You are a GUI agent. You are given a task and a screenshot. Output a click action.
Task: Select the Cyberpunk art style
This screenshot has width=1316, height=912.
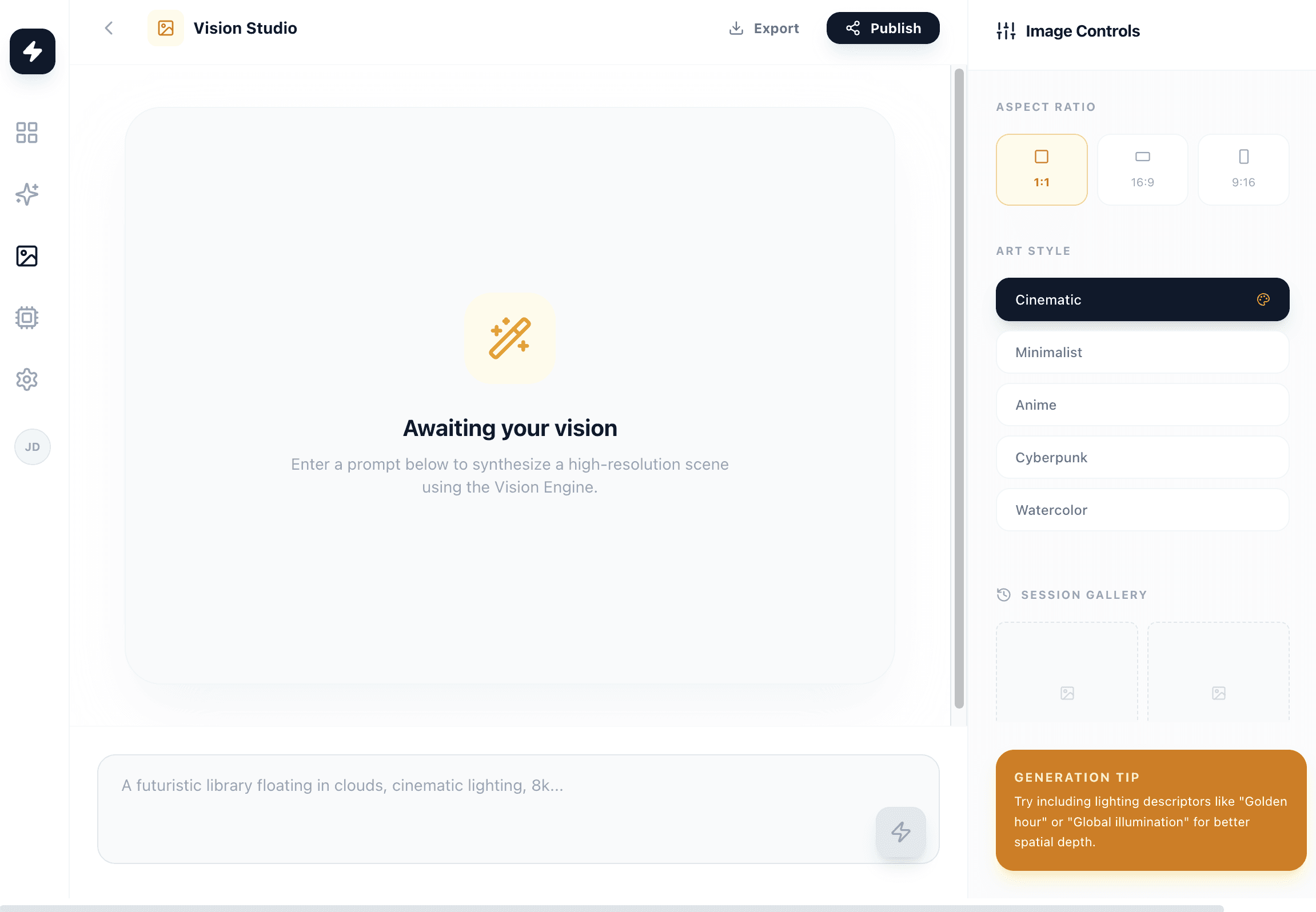tap(1142, 458)
